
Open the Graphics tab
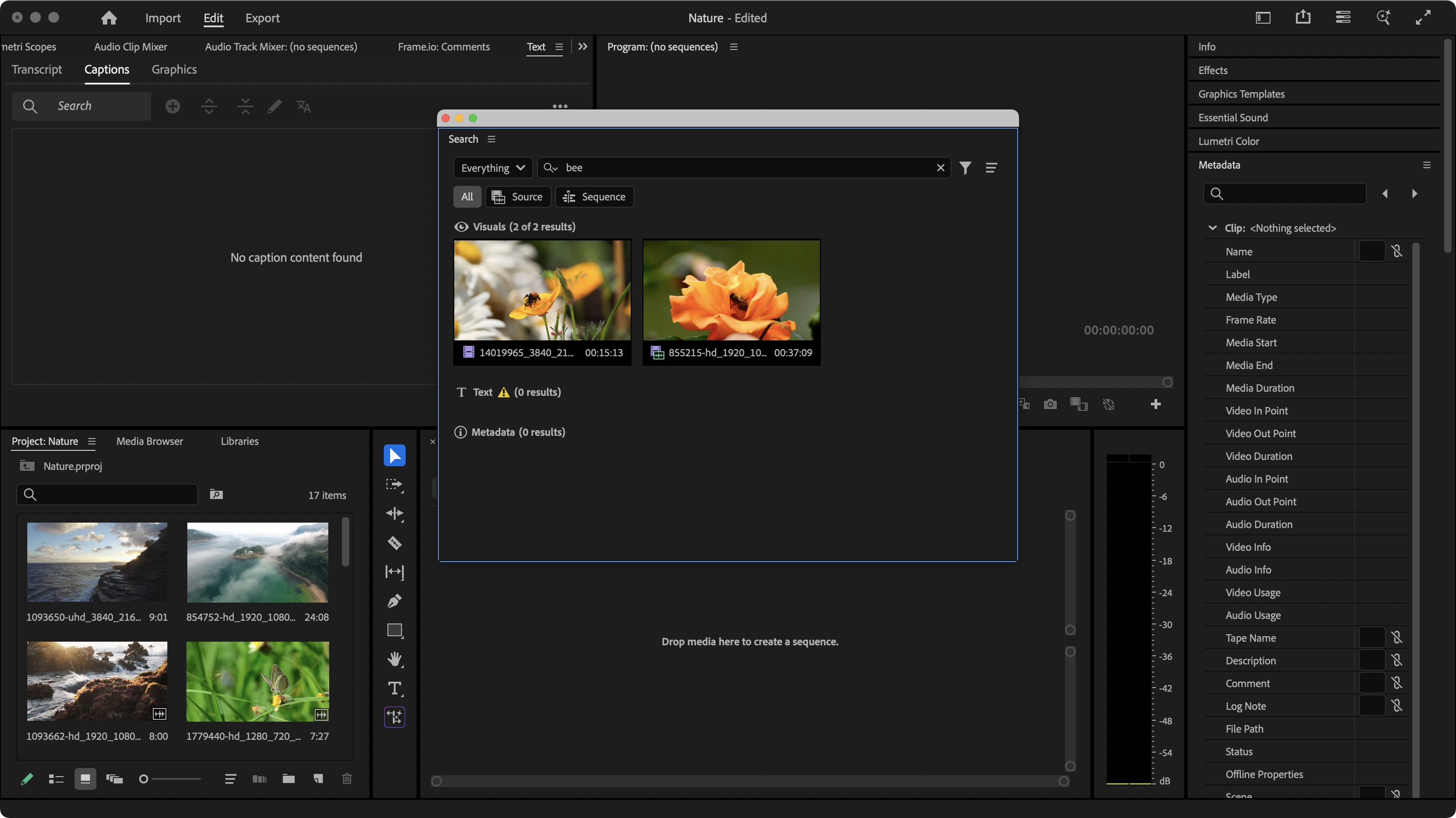tap(174, 70)
